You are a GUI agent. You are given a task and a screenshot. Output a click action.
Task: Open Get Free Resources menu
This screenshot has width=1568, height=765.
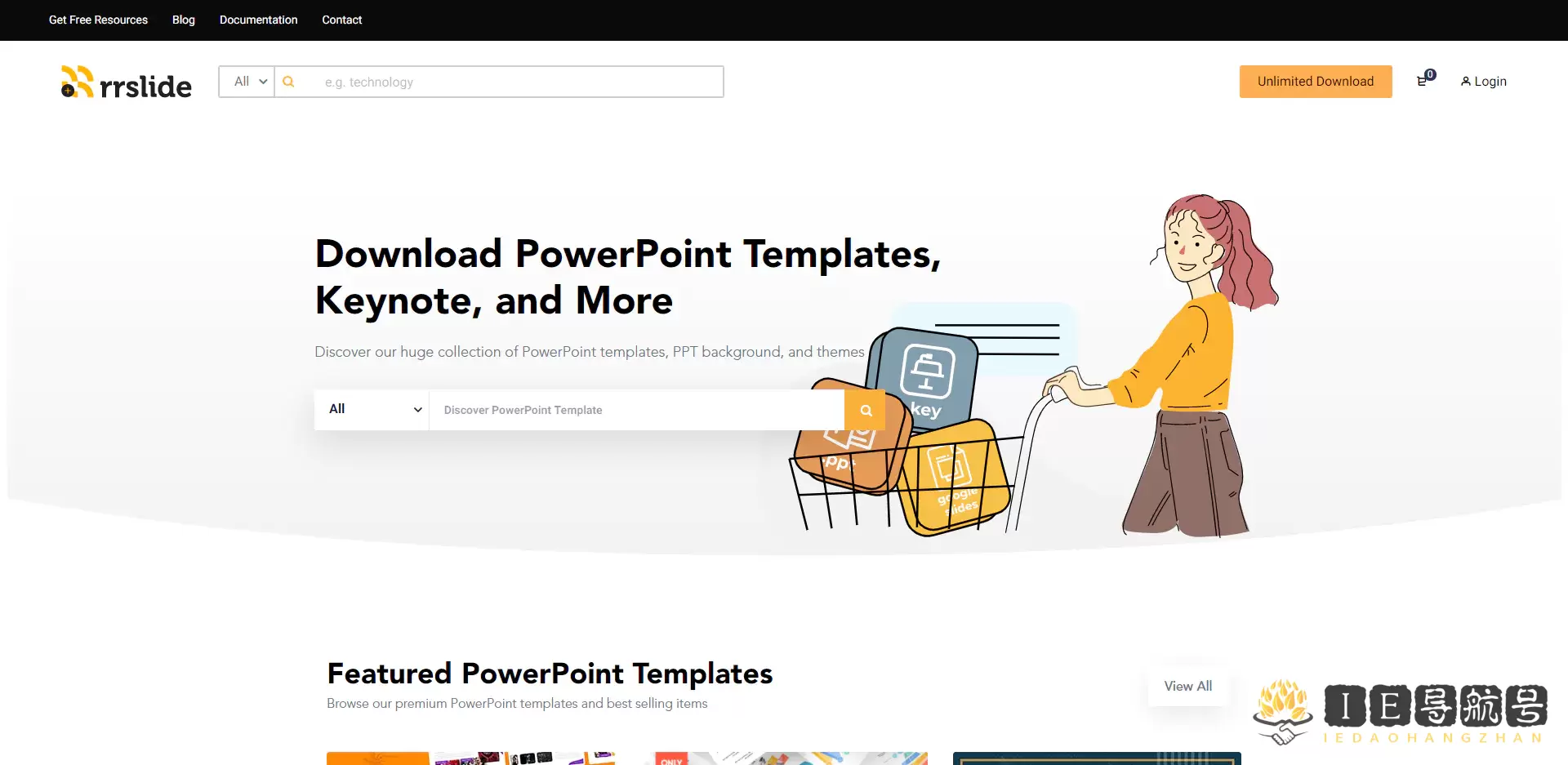click(x=98, y=20)
